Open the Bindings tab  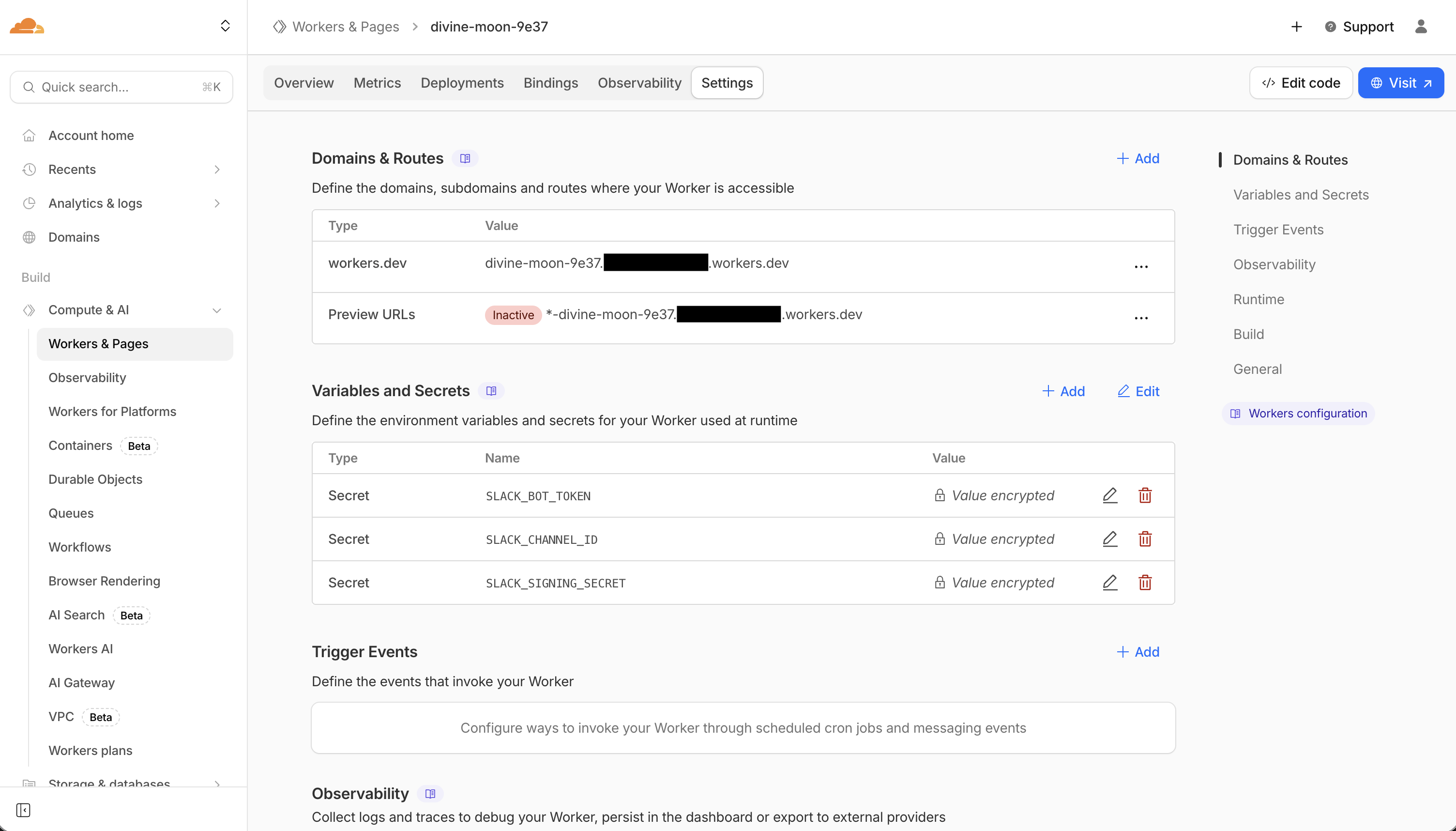tap(550, 83)
